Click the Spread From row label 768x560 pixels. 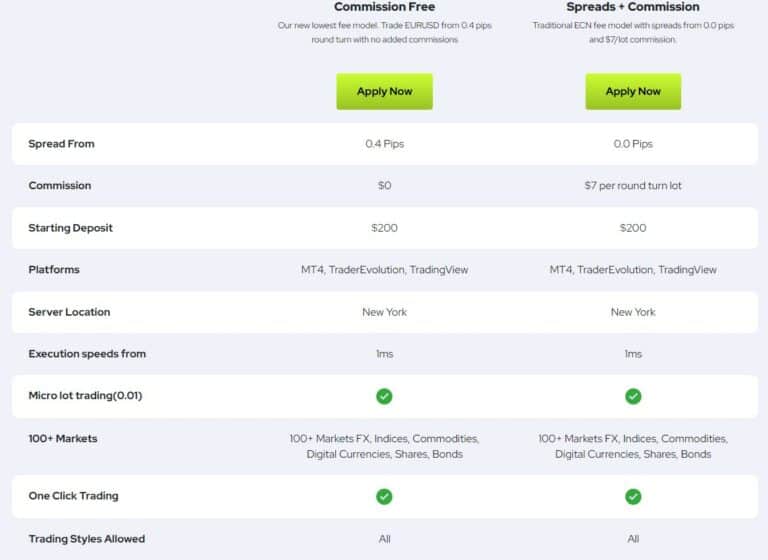coord(61,144)
